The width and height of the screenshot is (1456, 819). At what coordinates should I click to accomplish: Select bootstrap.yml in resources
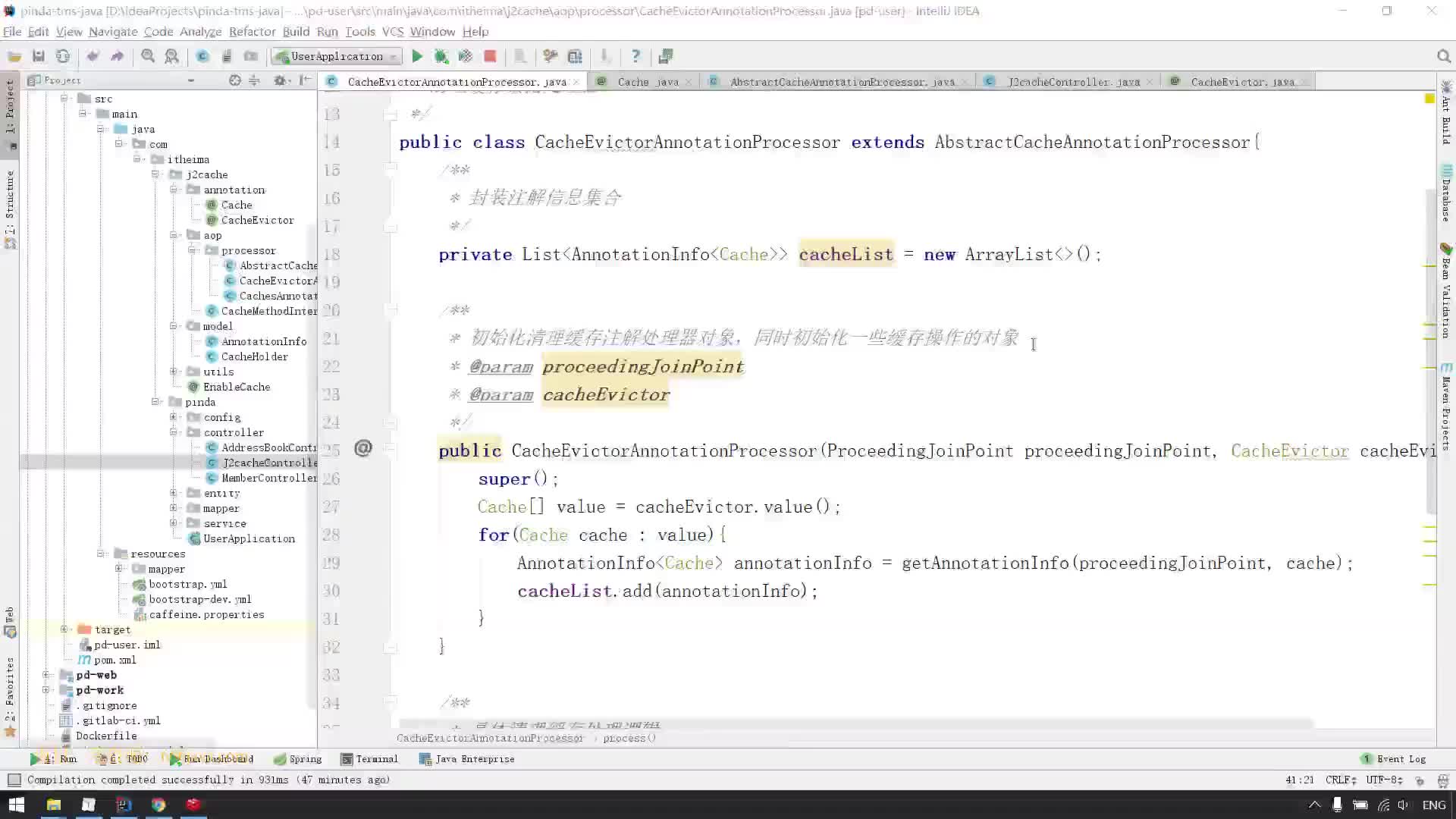click(180, 584)
